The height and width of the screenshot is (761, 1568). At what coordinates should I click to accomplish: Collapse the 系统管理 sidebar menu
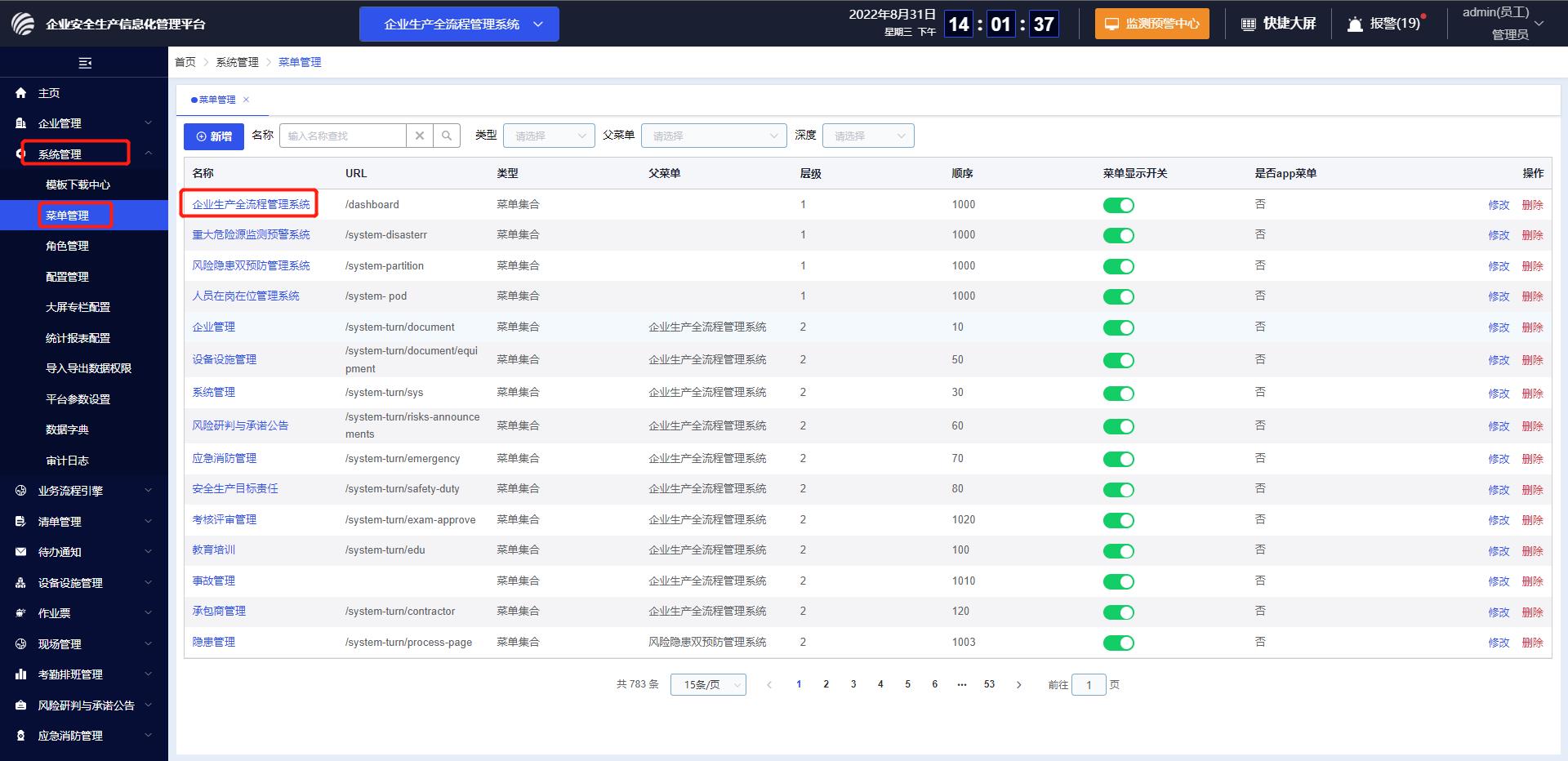coord(84,154)
